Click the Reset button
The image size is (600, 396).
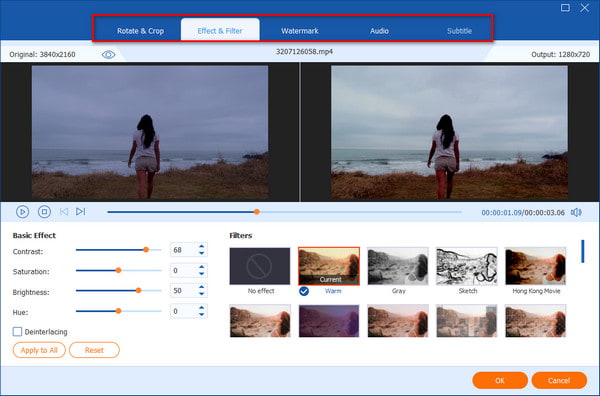pyautogui.click(x=94, y=350)
